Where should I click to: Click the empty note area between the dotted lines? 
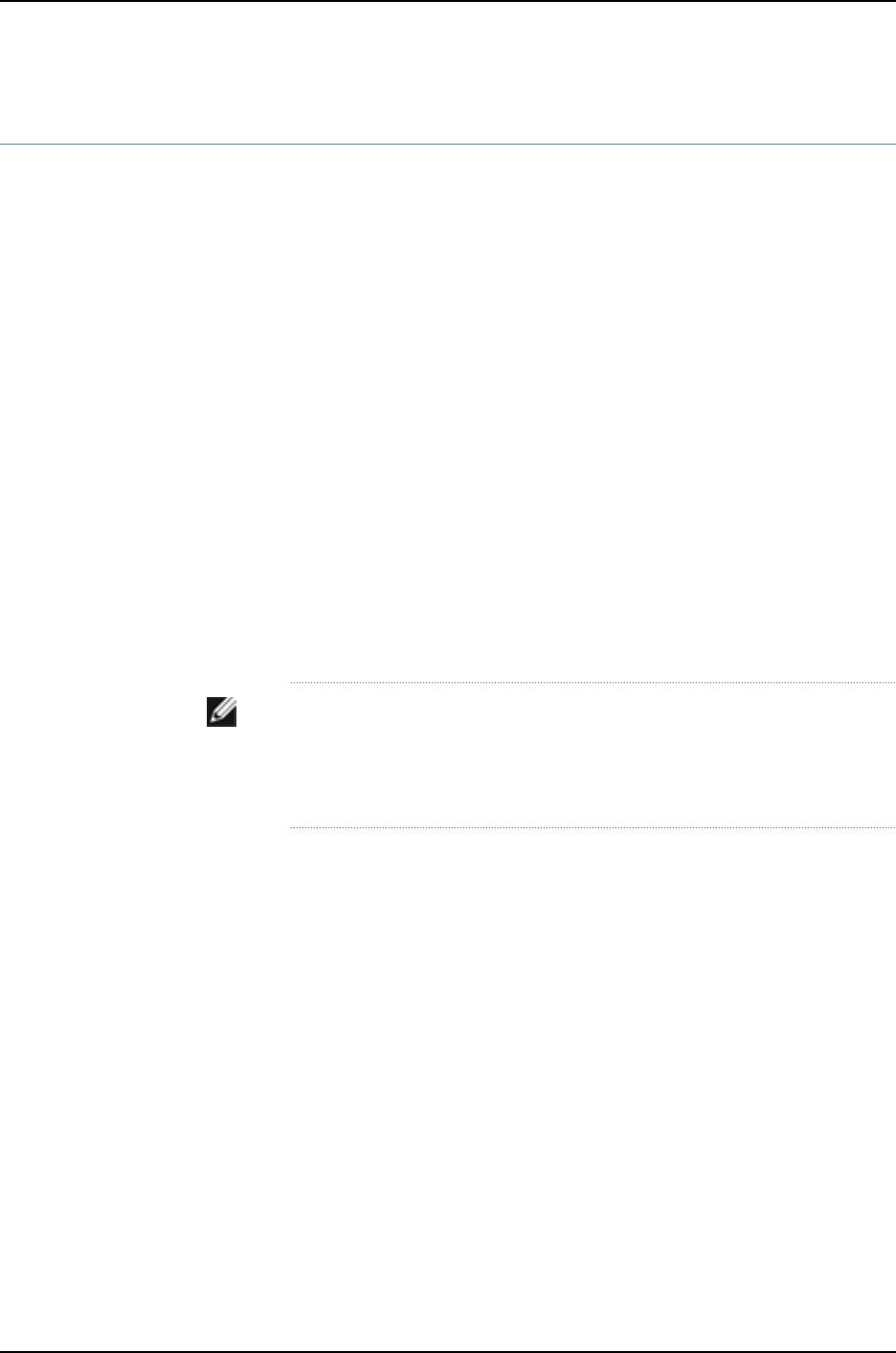pos(592,755)
